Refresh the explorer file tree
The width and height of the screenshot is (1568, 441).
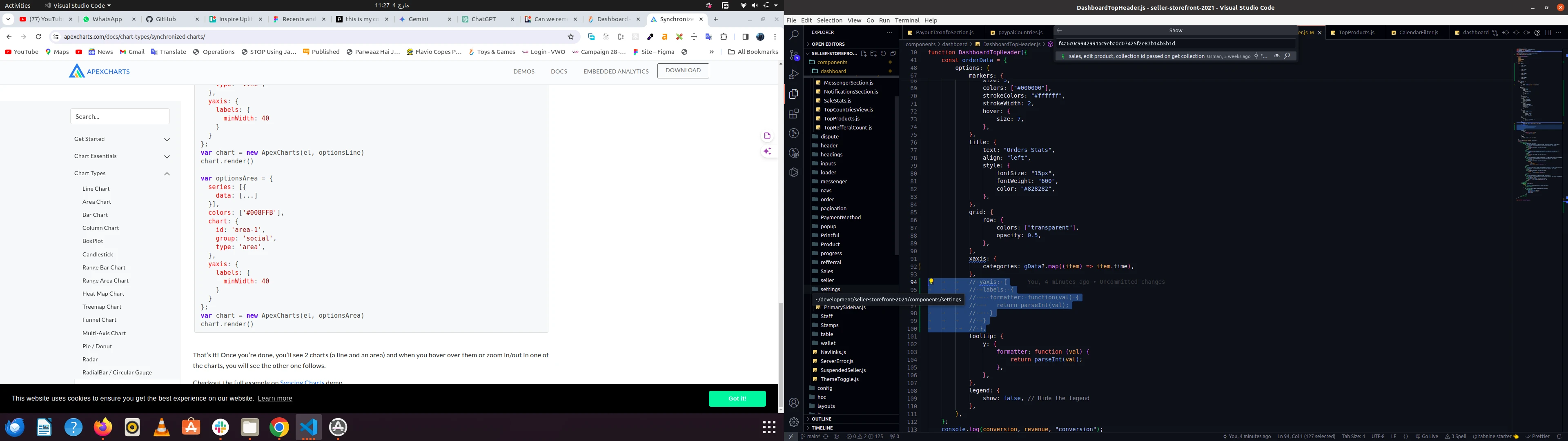pyautogui.click(x=882, y=53)
